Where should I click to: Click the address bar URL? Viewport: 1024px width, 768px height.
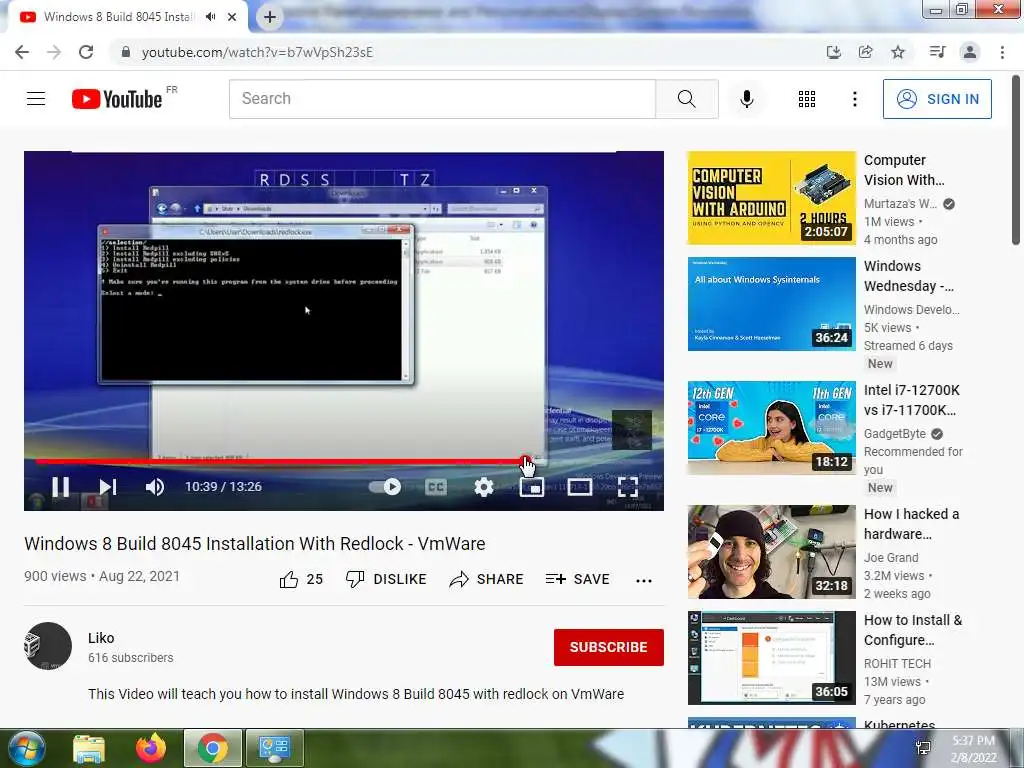257,52
